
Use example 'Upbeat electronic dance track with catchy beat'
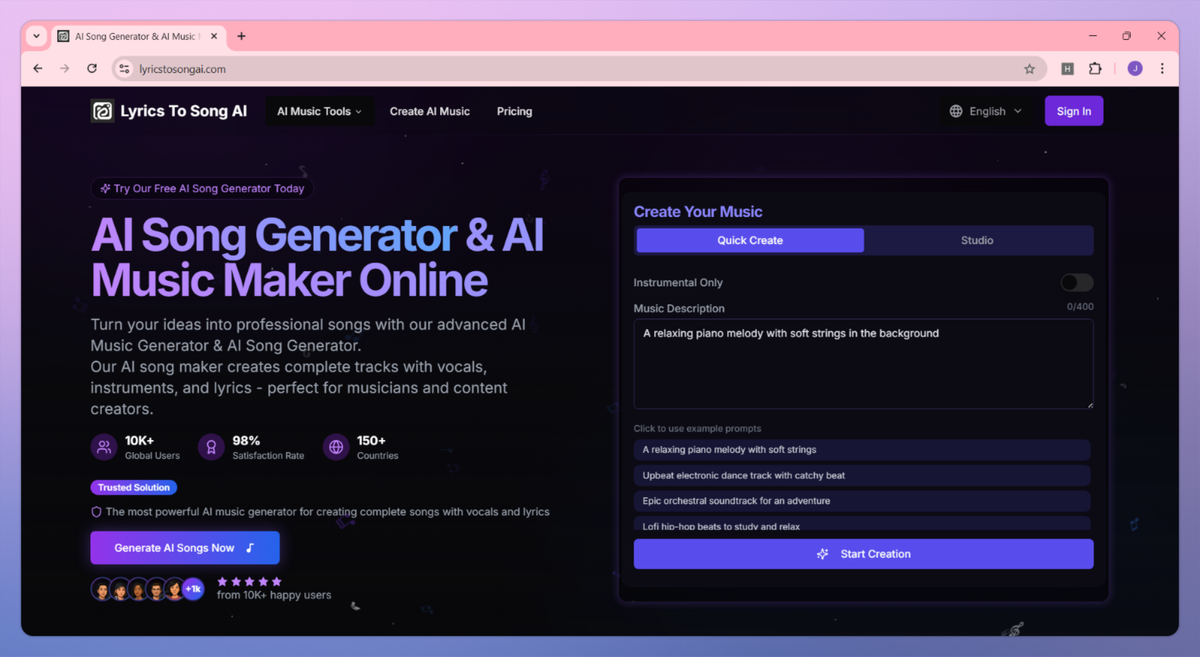coord(862,475)
